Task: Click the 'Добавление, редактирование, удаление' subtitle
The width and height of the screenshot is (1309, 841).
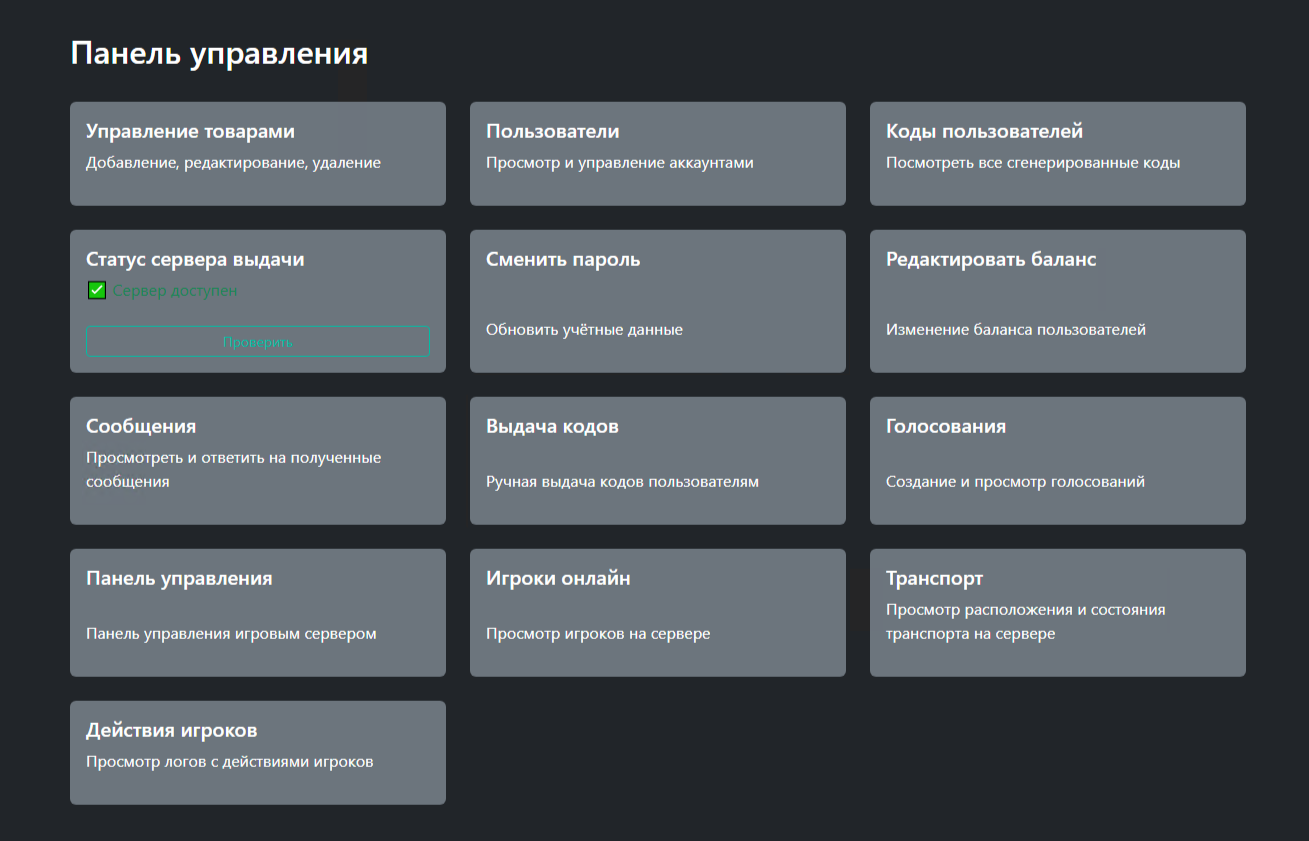Action: click(x=233, y=162)
